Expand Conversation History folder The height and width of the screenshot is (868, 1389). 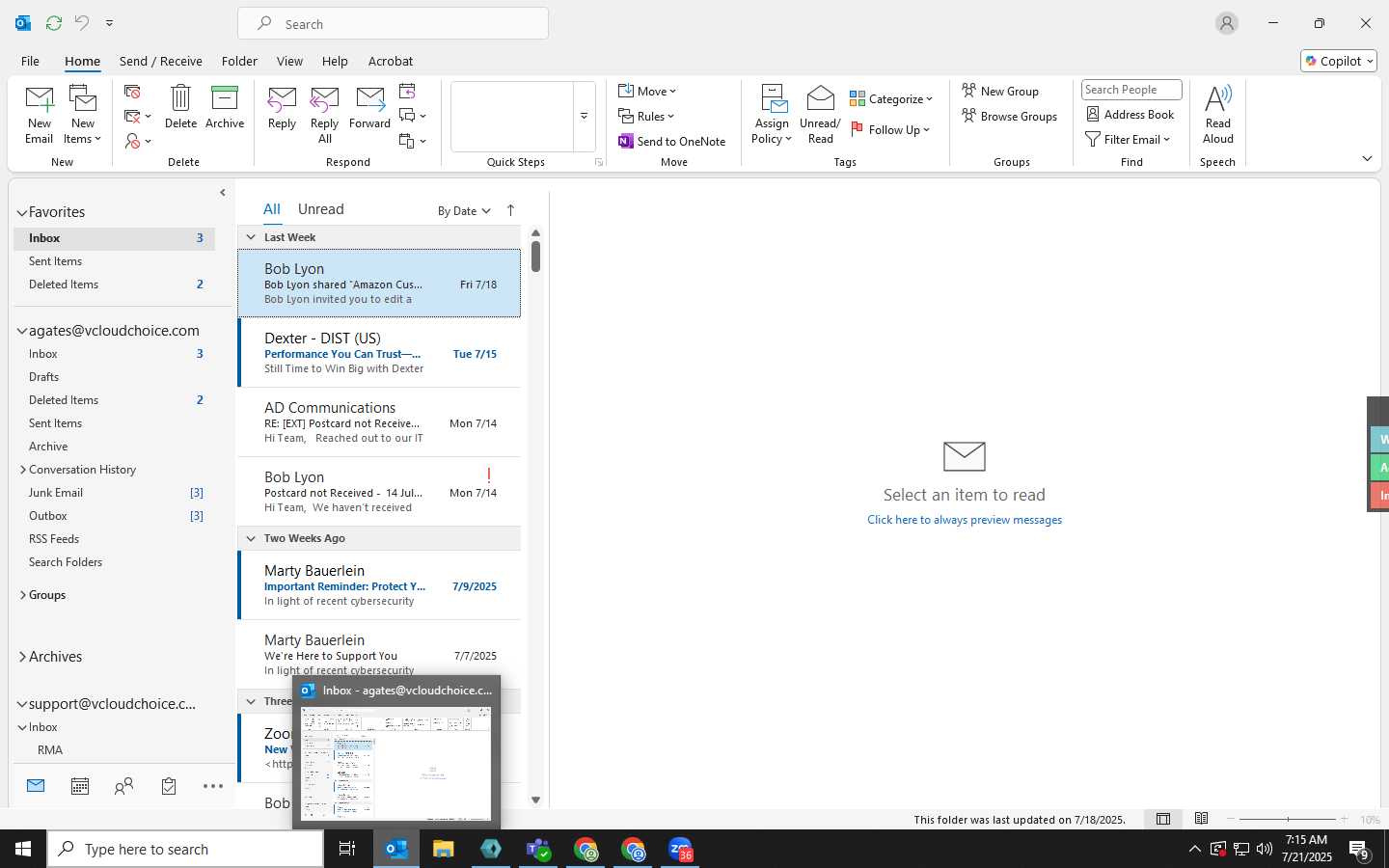point(23,470)
